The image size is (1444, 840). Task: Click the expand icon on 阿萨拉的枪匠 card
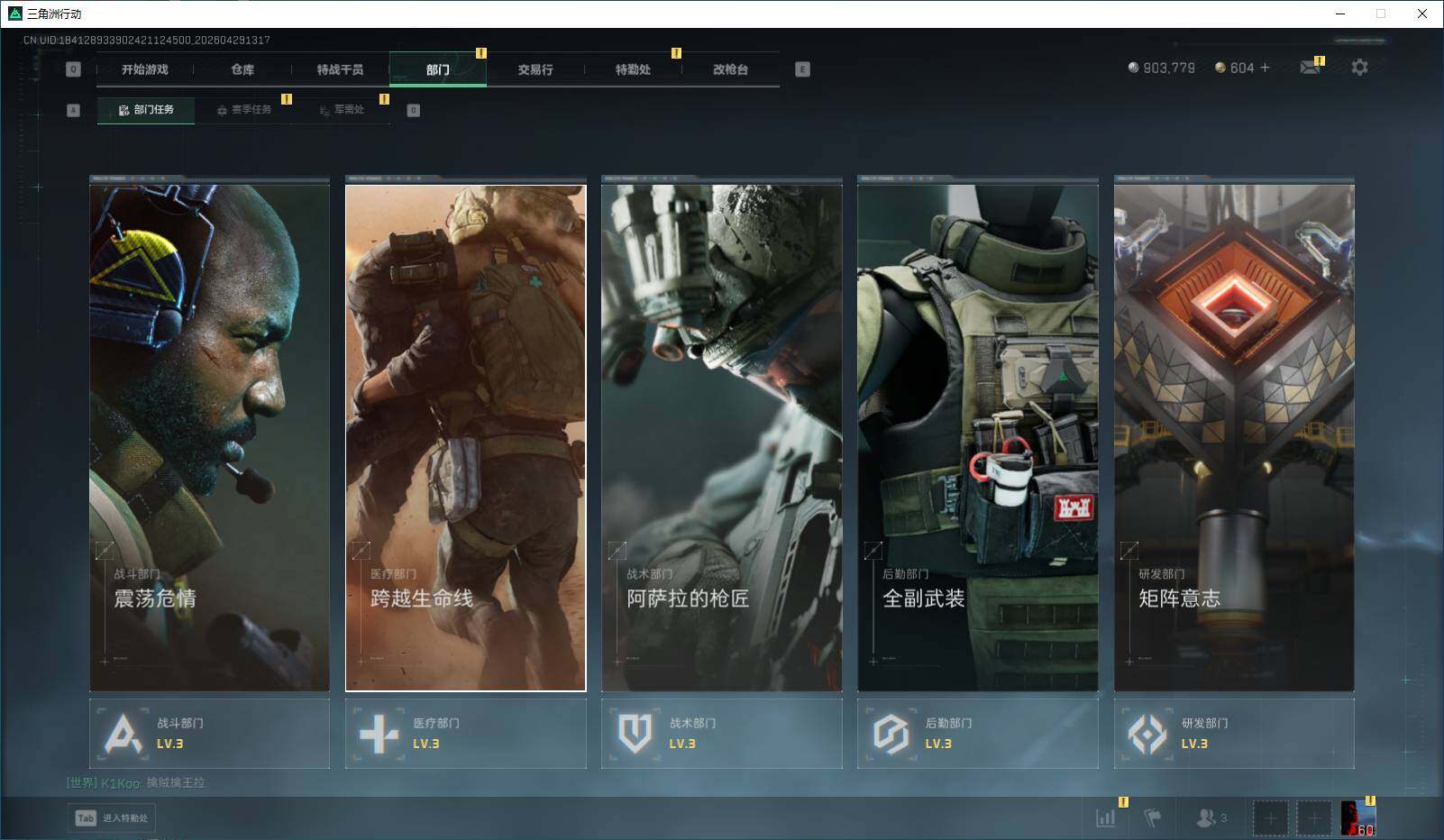point(617,550)
